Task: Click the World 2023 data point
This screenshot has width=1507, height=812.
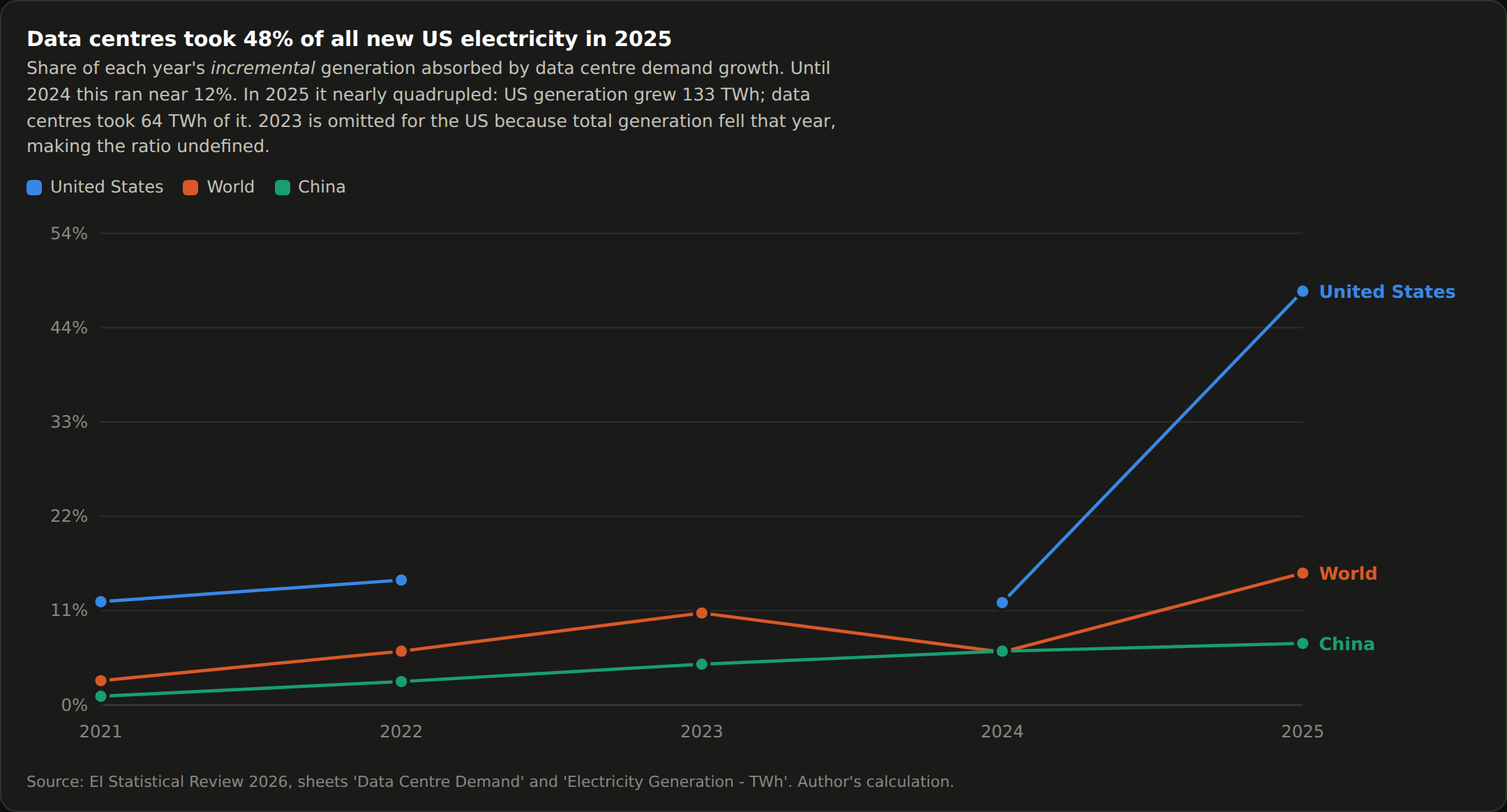Action: coord(702,613)
